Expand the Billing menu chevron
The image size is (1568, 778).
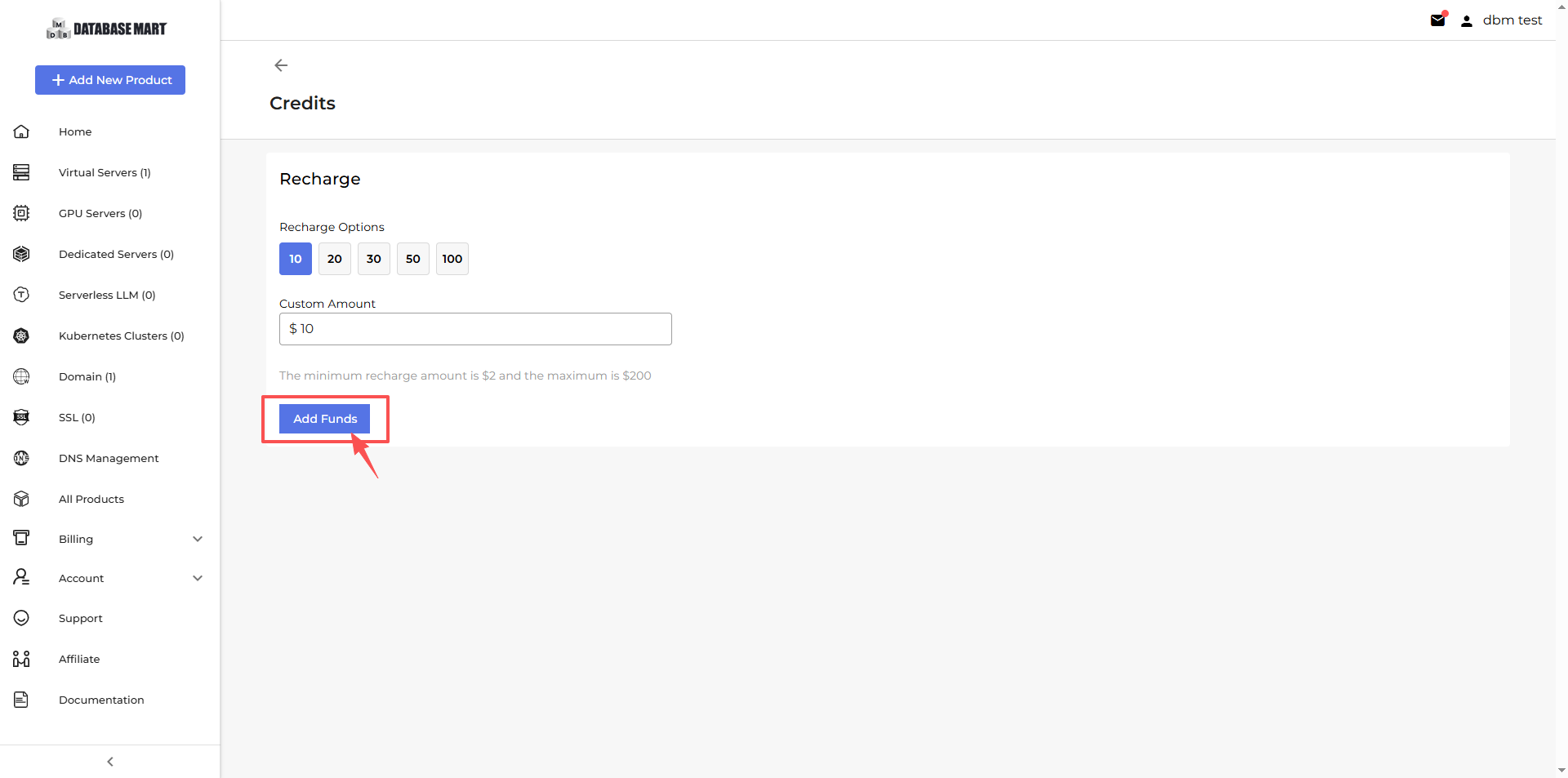click(x=198, y=539)
